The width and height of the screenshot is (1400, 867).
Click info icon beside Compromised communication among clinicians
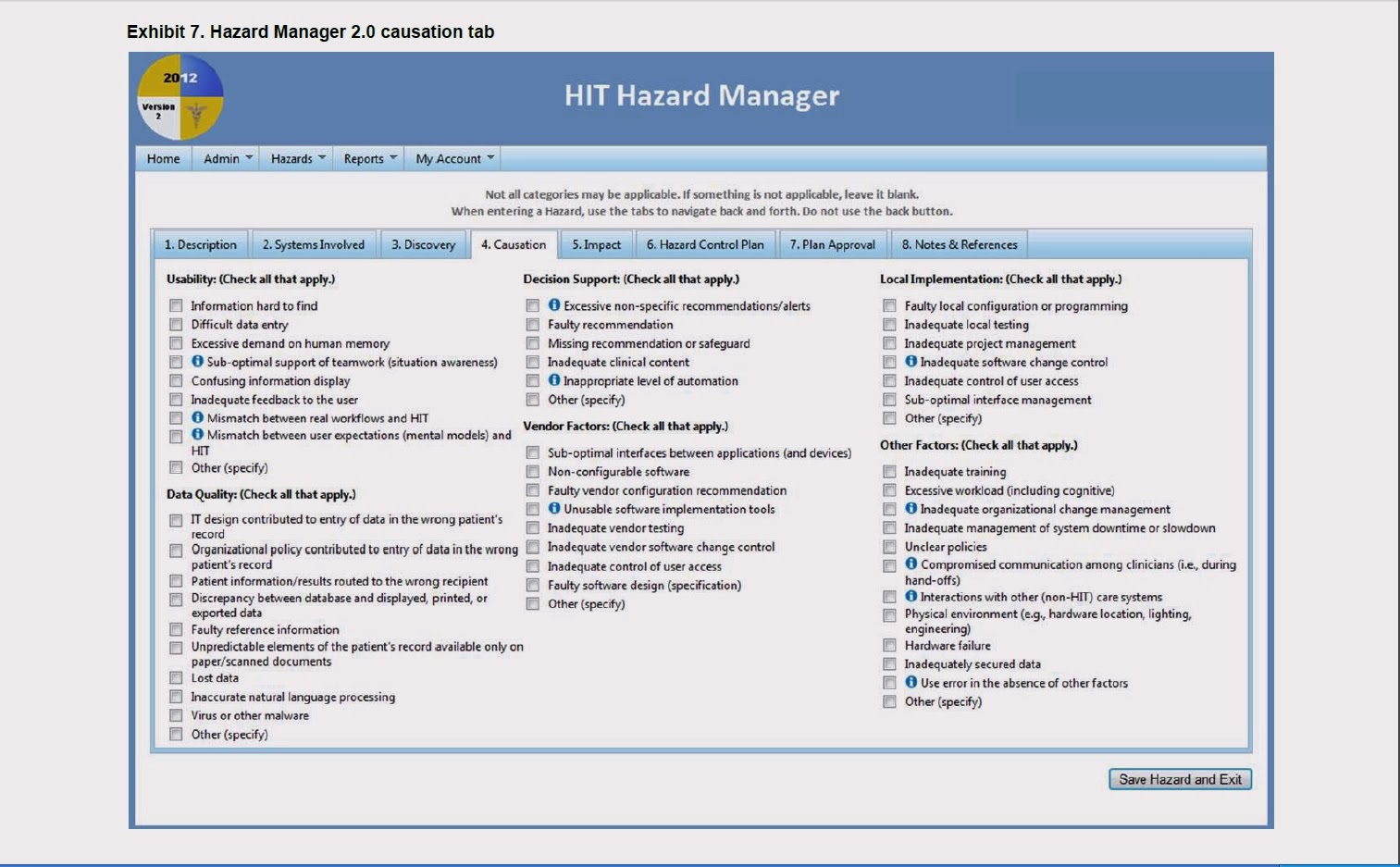[x=911, y=564]
